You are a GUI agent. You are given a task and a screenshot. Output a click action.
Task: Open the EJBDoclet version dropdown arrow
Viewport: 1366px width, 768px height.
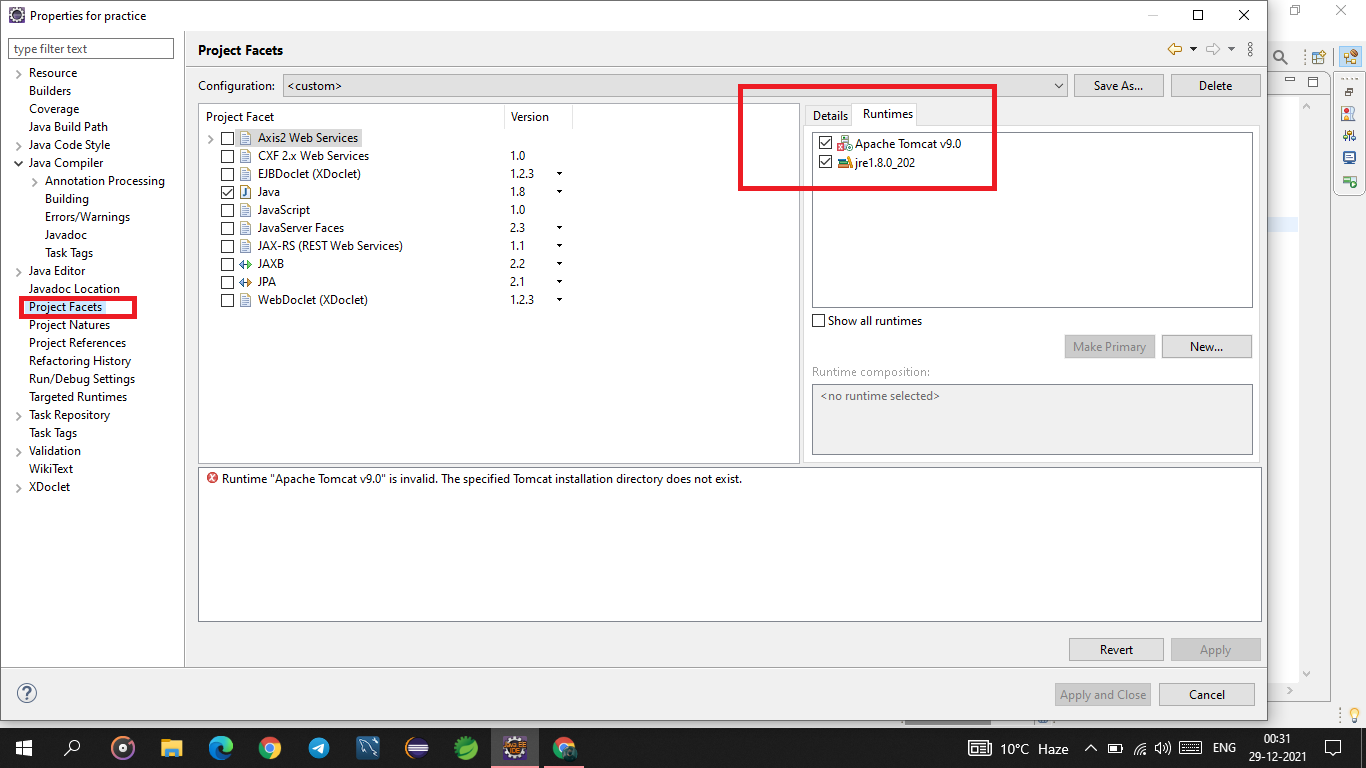click(559, 174)
